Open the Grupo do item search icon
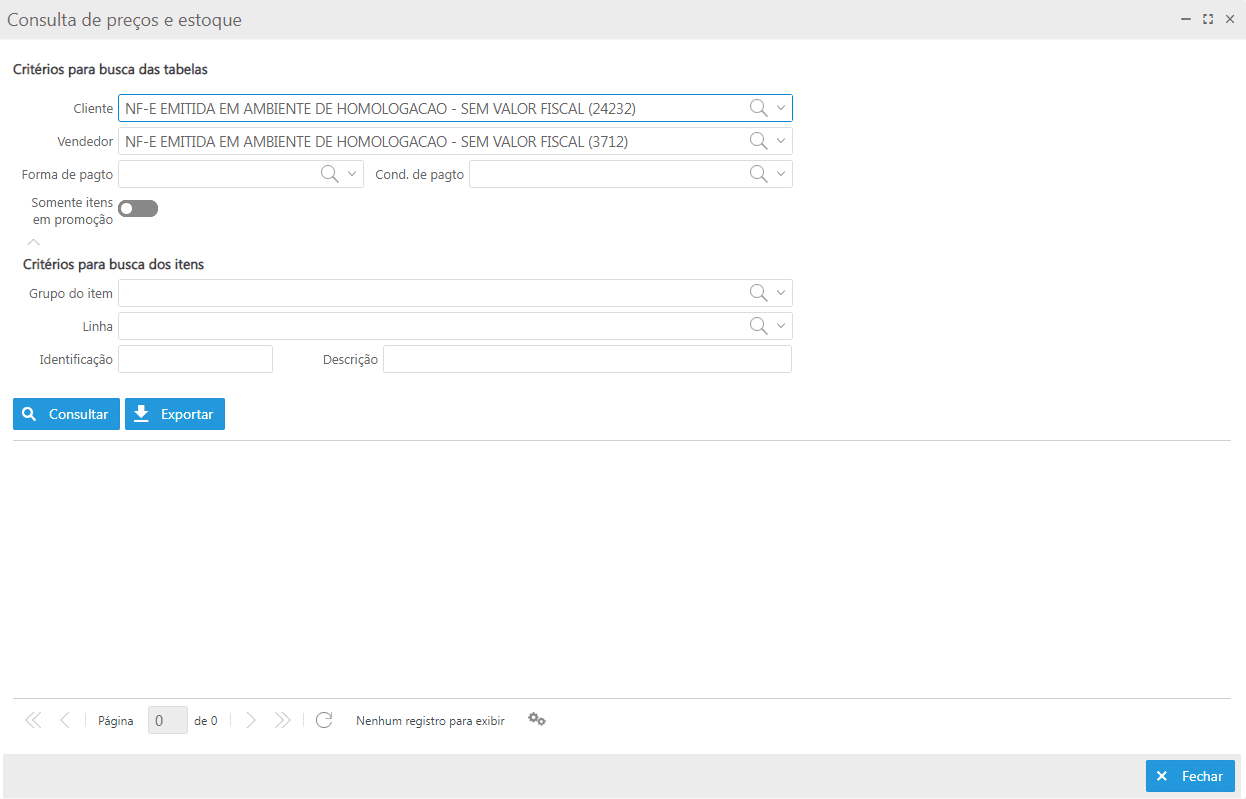 [757, 292]
